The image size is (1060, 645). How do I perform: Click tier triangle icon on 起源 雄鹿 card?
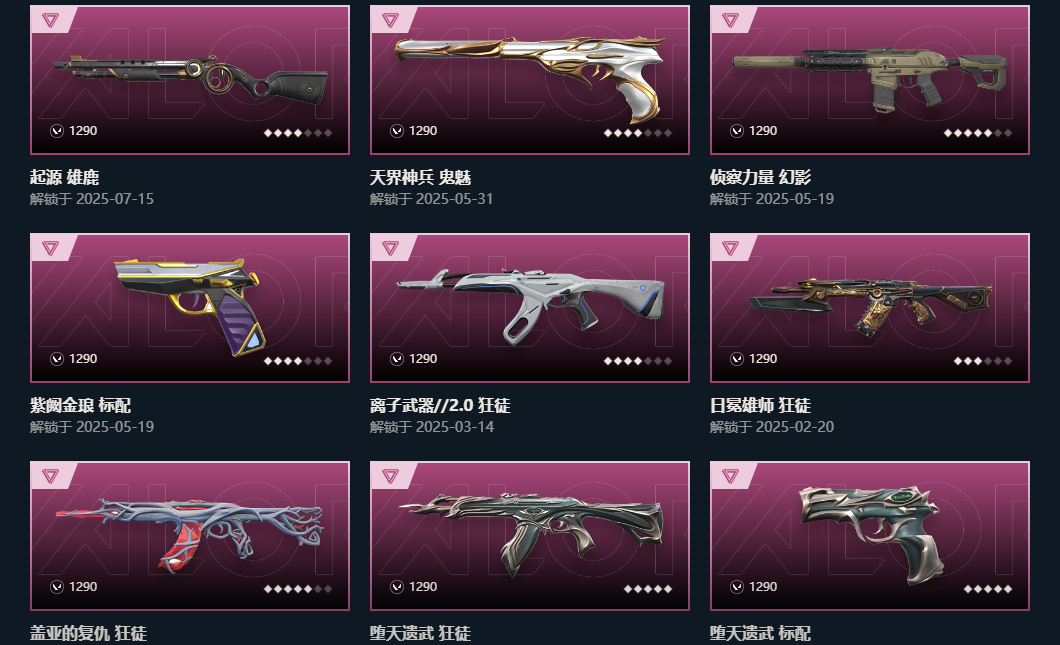point(50,20)
